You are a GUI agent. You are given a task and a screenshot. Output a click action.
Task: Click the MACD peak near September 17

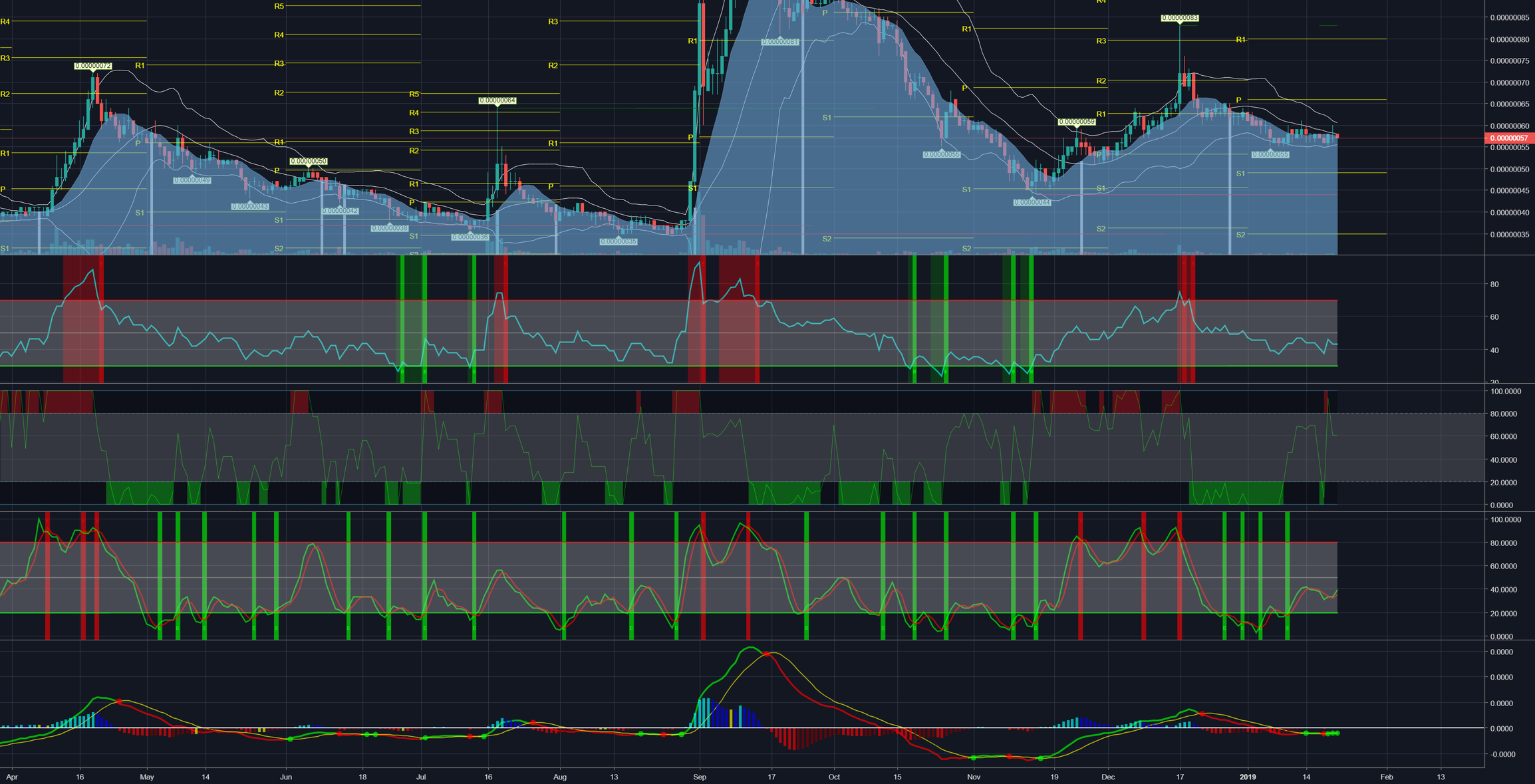coord(752,648)
